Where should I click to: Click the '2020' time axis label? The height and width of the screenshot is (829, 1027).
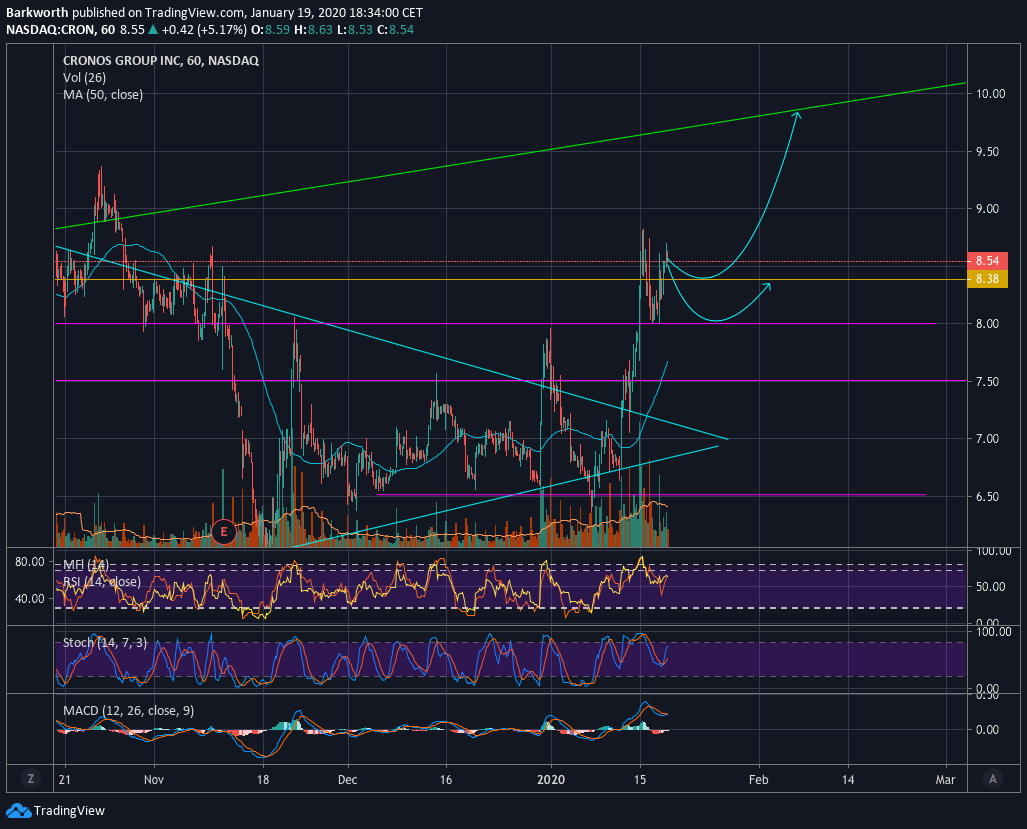click(551, 779)
